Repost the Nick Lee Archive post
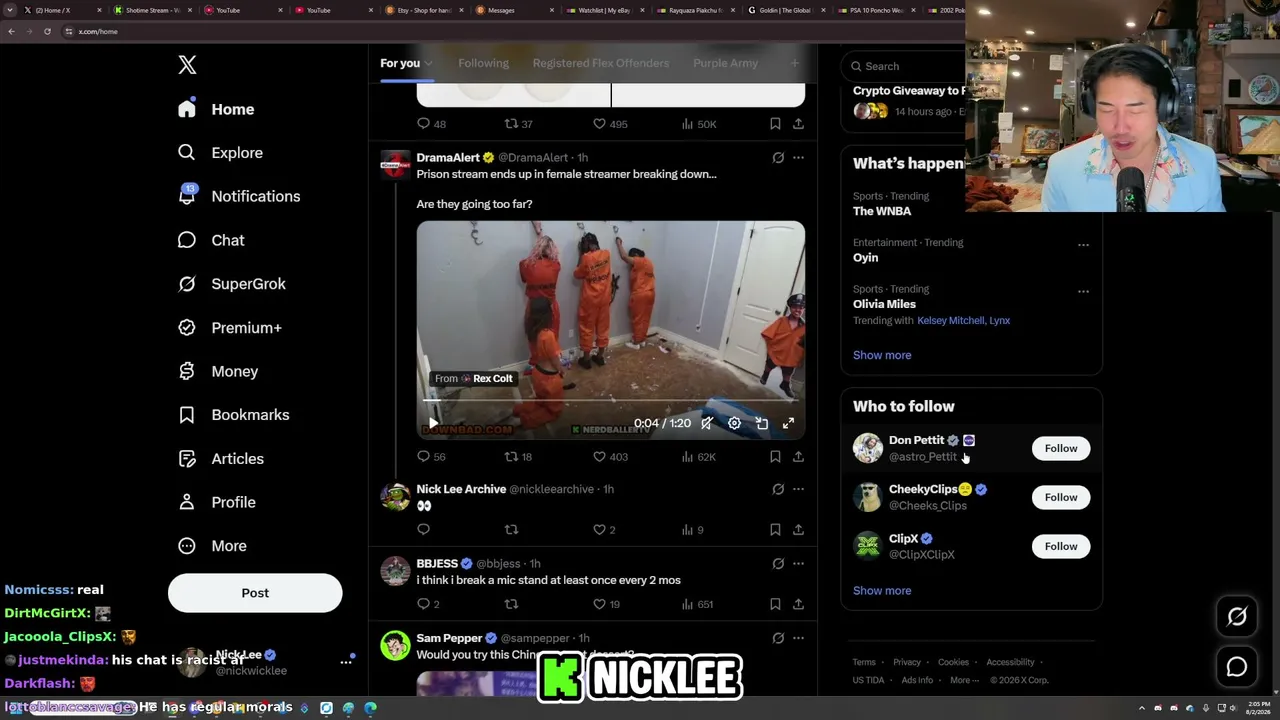Image resolution: width=1280 pixels, height=720 pixels. [x=511, y=530]
